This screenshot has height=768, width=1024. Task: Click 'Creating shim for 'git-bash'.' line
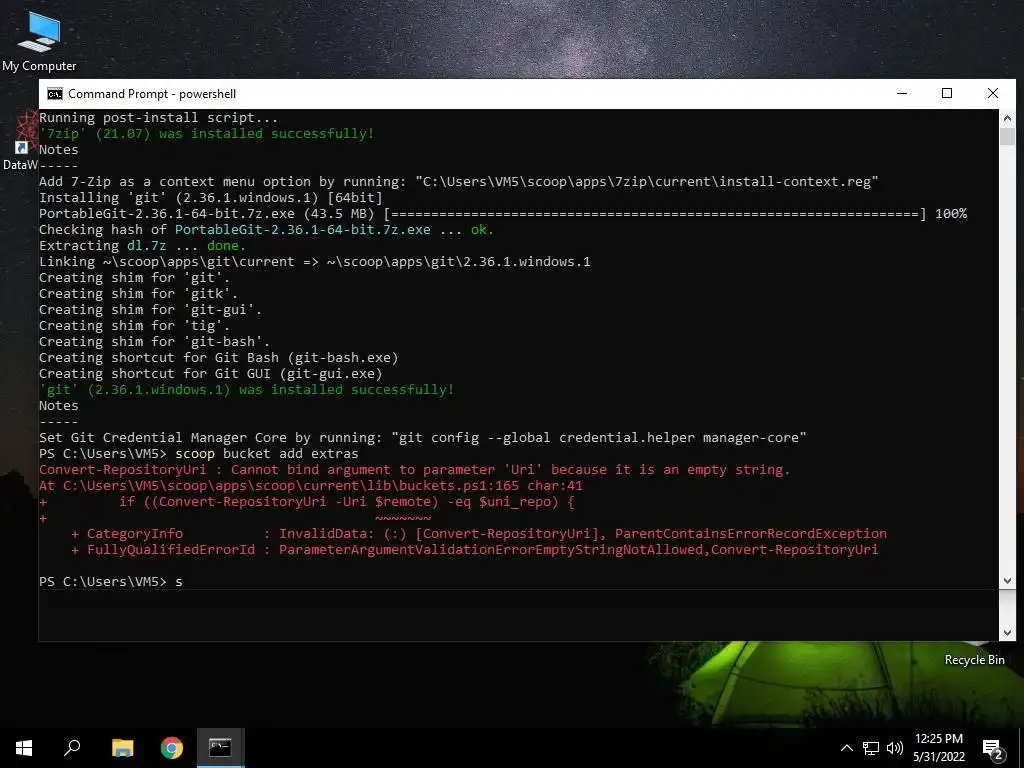click(154, 342)
